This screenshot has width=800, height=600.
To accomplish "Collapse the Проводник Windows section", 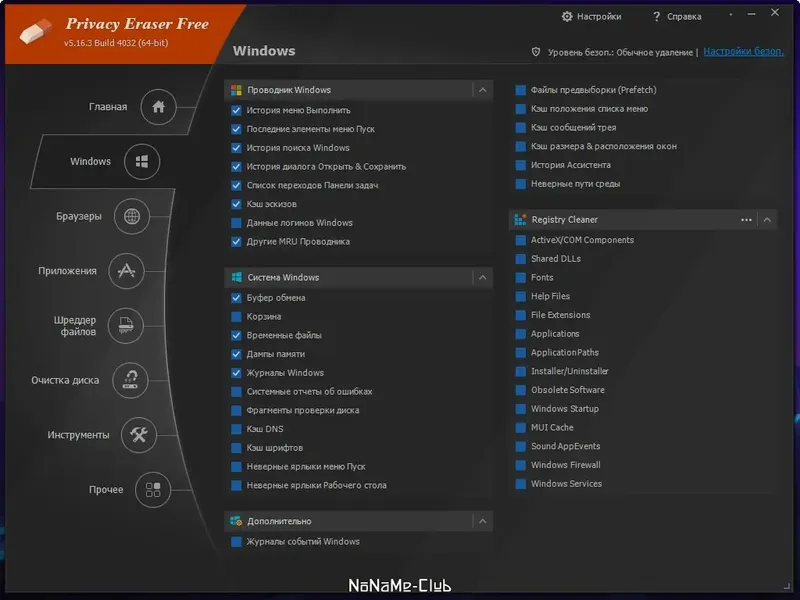I will click(483, 90).
